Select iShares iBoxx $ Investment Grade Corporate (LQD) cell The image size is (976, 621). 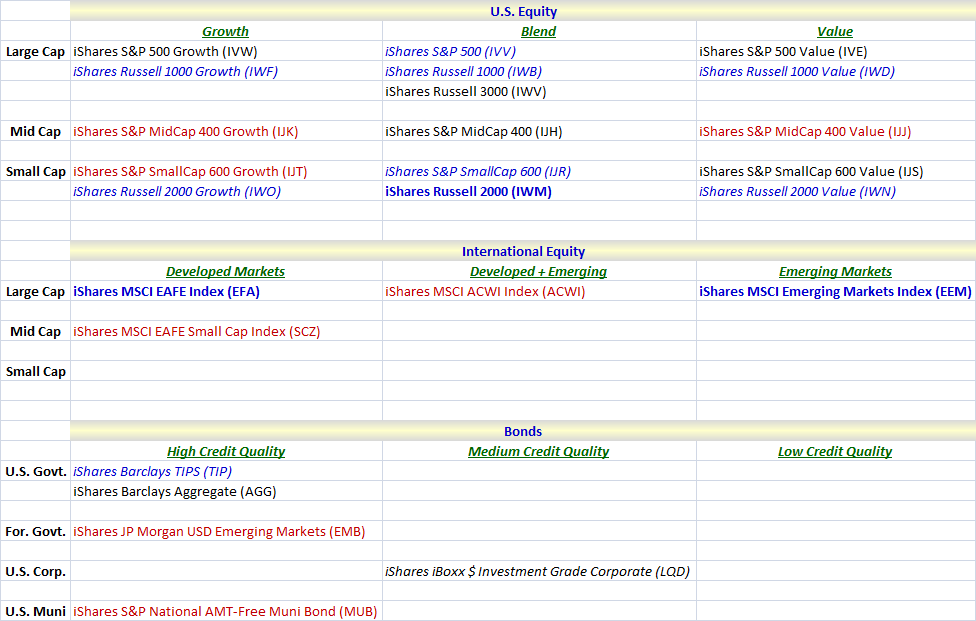[x=539, y=571]
